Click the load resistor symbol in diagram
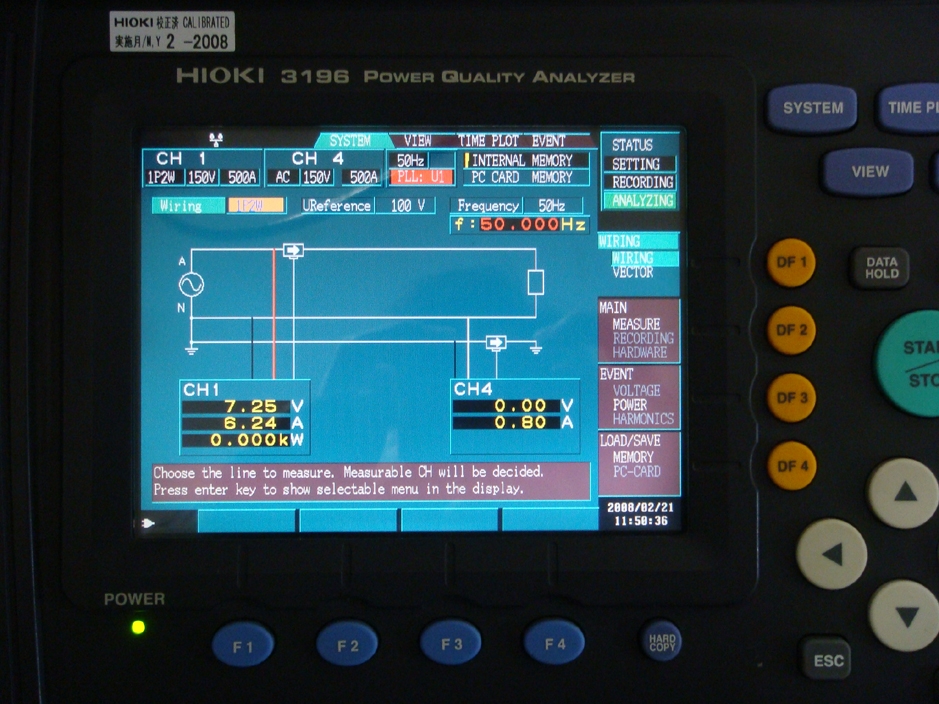Viewport: 939px width, 704px height. point(535,282)
